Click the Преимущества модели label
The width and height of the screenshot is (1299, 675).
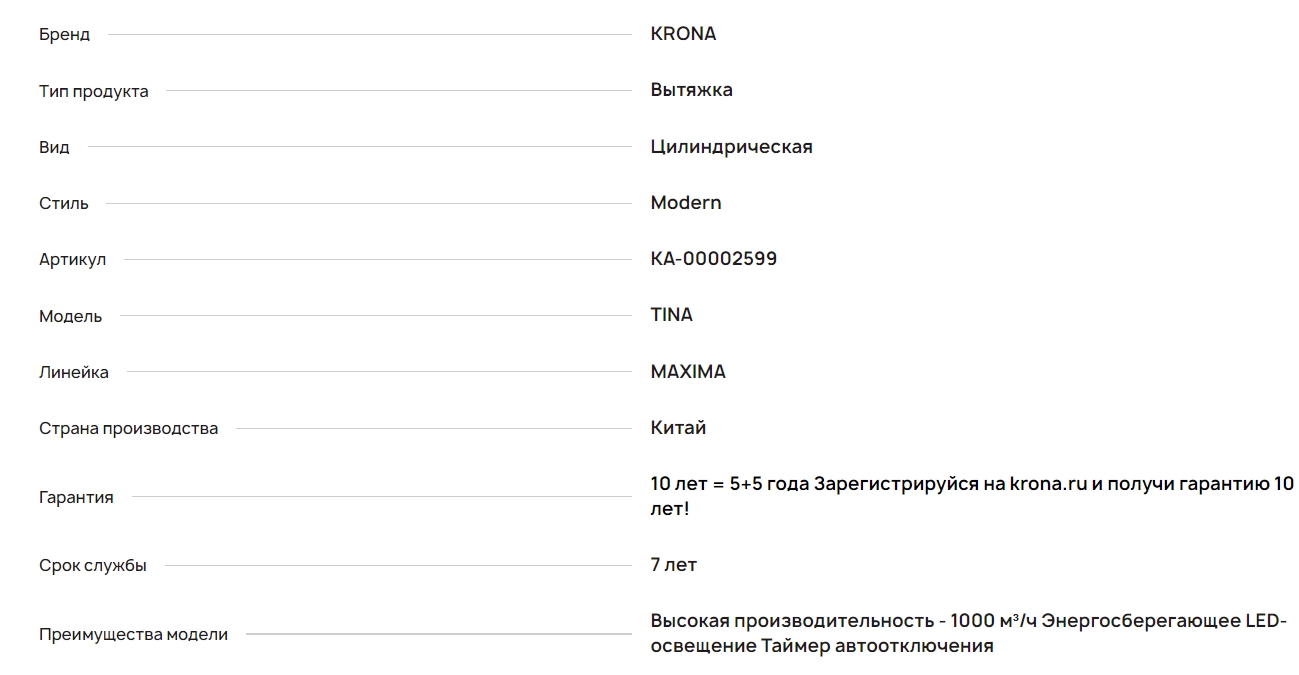click(x=133, y=635)
